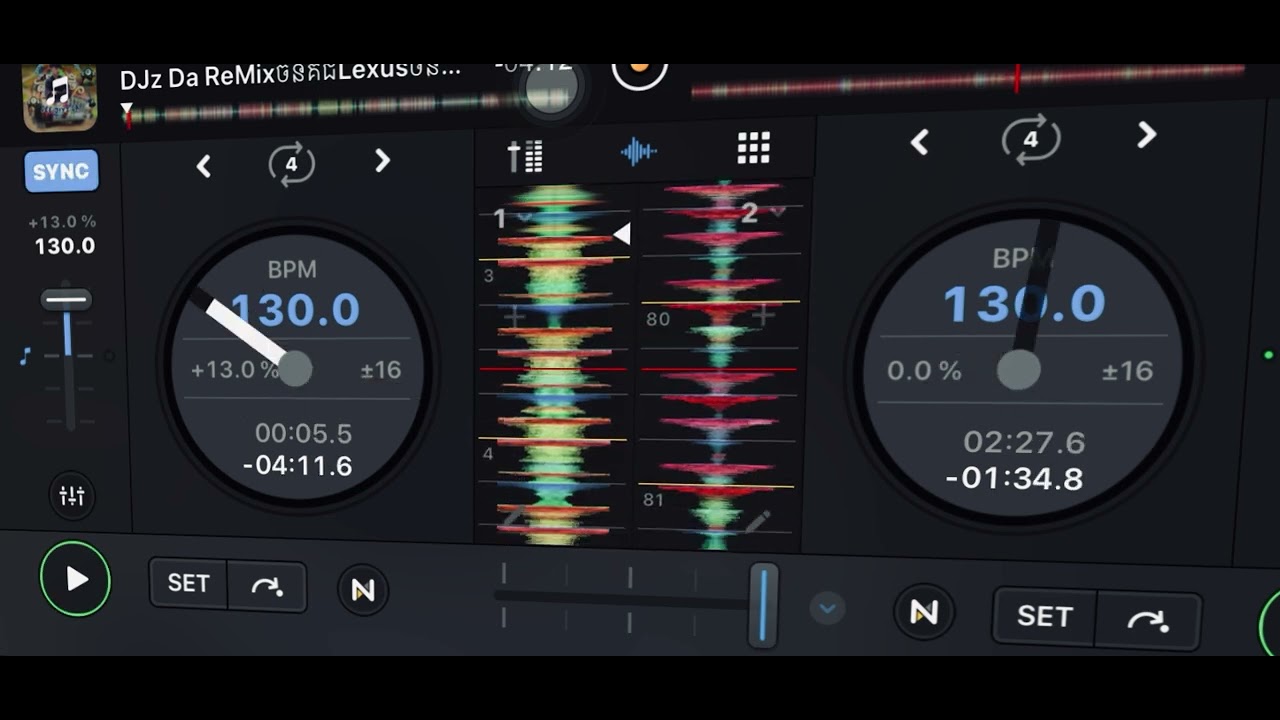Change the right deck ±16 tempo range
This screenshot has height=720, width=1280.
point(1127,371)
